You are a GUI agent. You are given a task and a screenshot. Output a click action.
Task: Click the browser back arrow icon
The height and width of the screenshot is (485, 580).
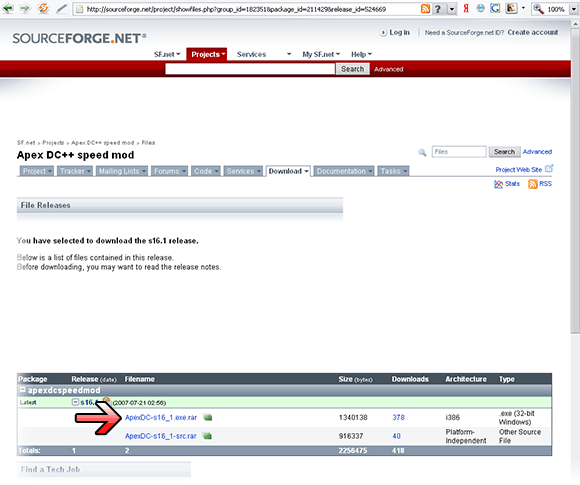click(8, 8)
